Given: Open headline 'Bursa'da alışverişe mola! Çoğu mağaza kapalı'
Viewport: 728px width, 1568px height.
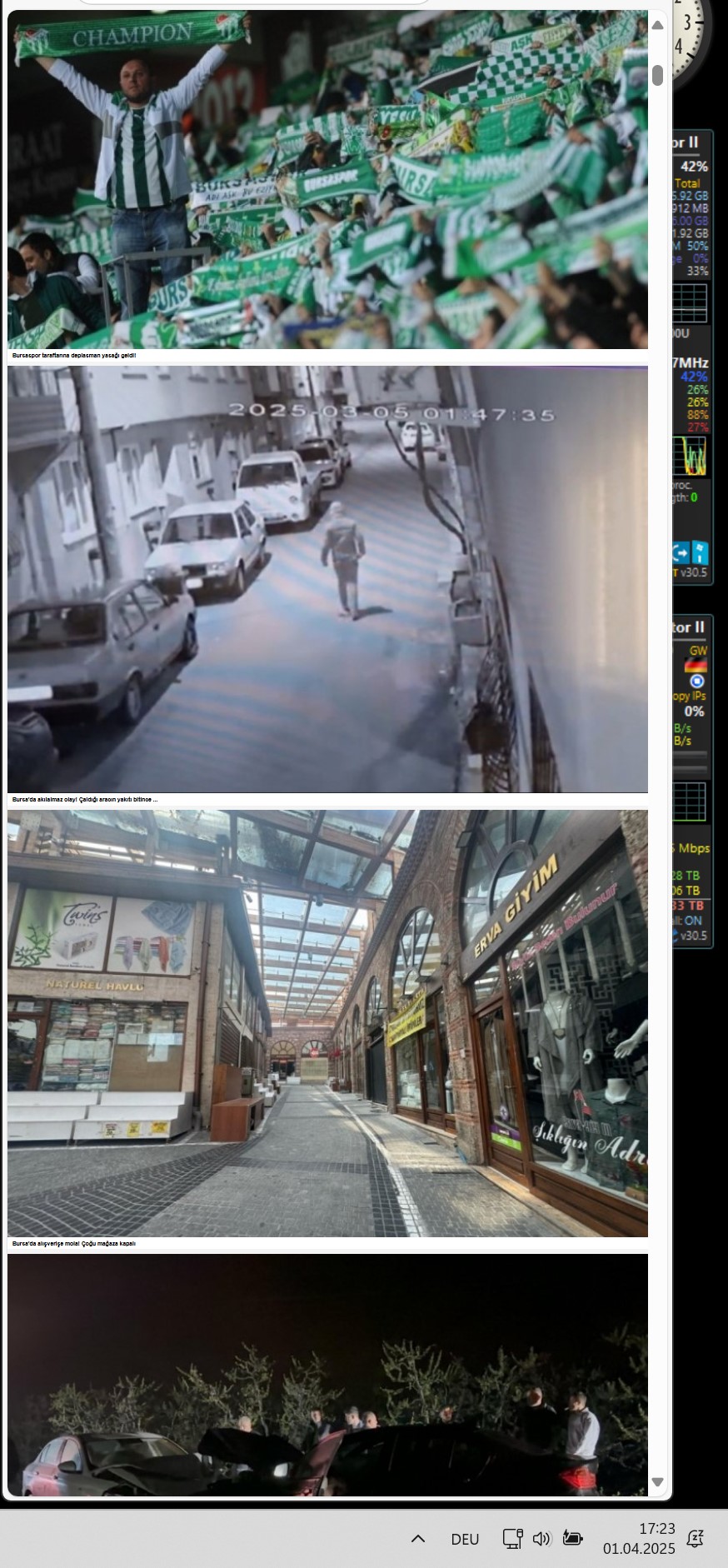Looking at the screenshot, I should click(73, 1244).
